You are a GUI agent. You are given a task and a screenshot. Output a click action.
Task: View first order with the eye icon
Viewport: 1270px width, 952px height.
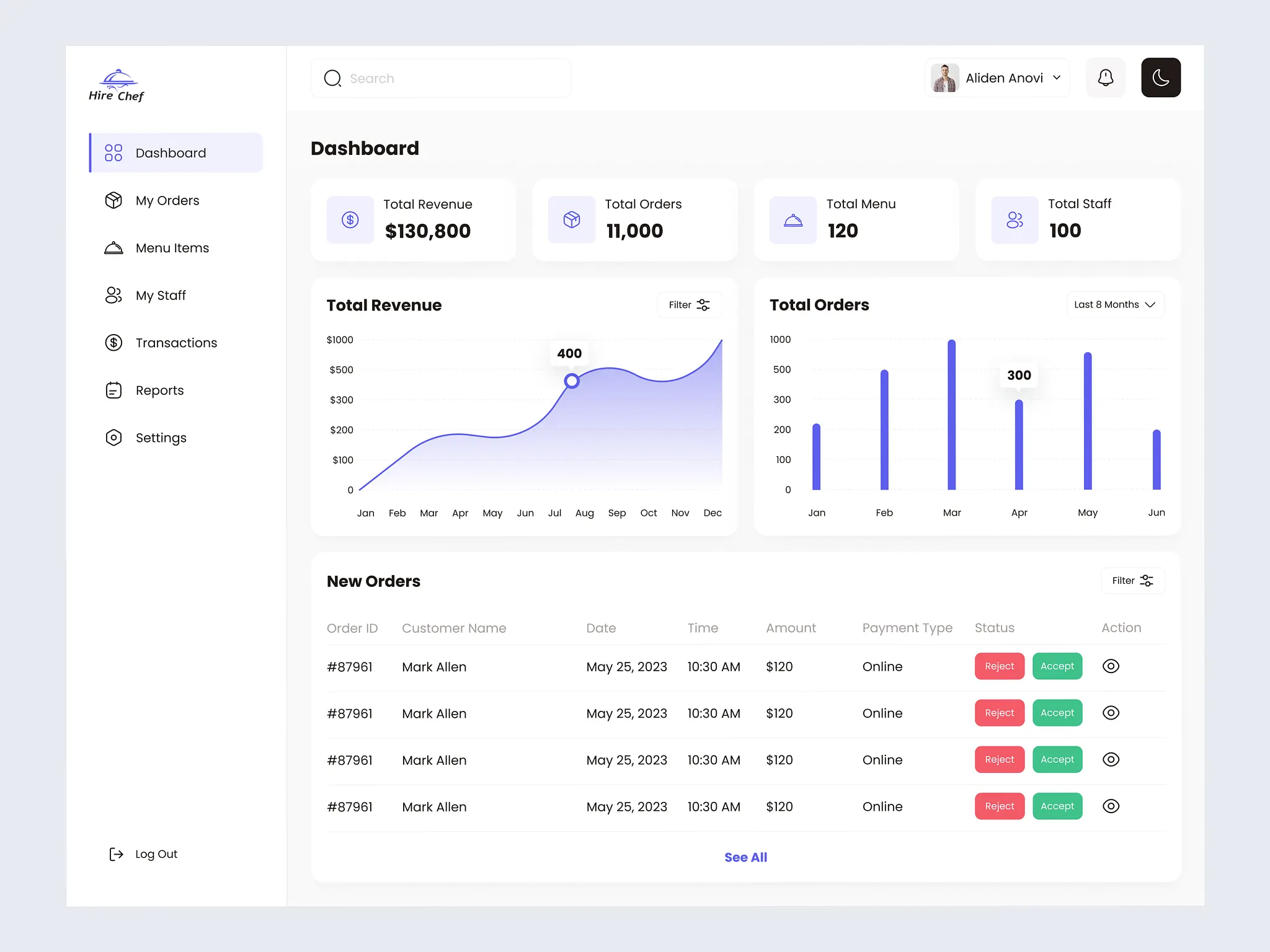pyautogui.click(x=1111, y=666)
